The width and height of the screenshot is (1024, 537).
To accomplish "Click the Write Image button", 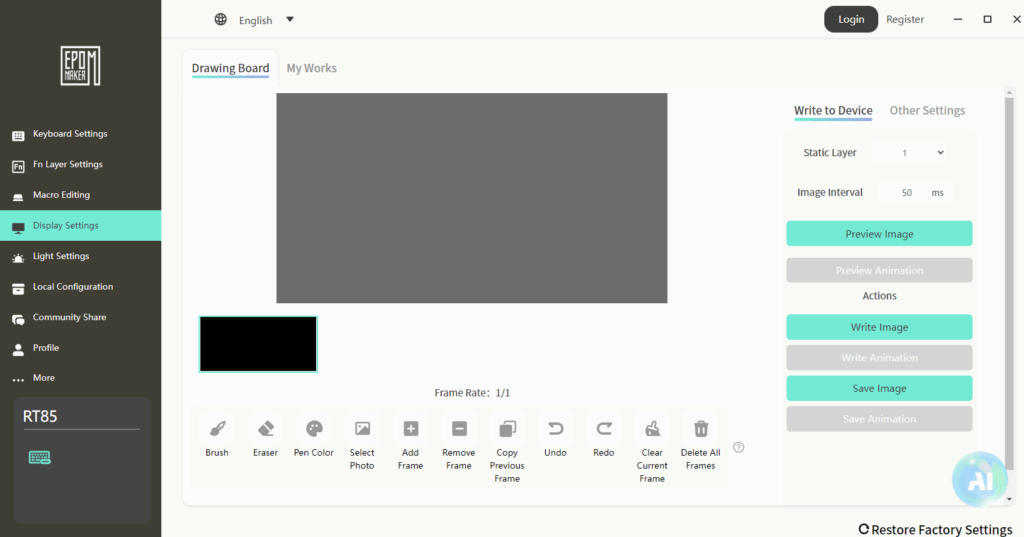I will (x=879, y=327).
